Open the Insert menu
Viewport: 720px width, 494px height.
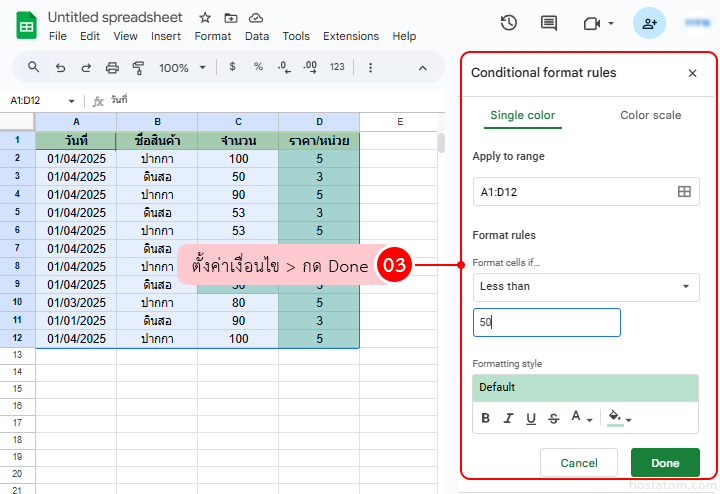pyautogui.click(x=166, y=36)
